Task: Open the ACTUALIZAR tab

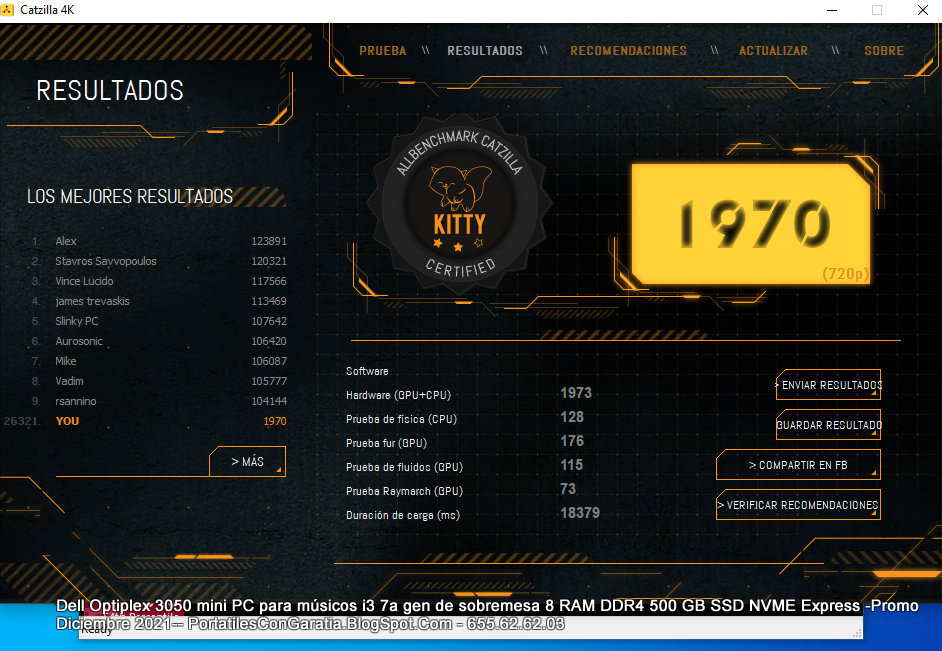Action: (x=773, y=51)
